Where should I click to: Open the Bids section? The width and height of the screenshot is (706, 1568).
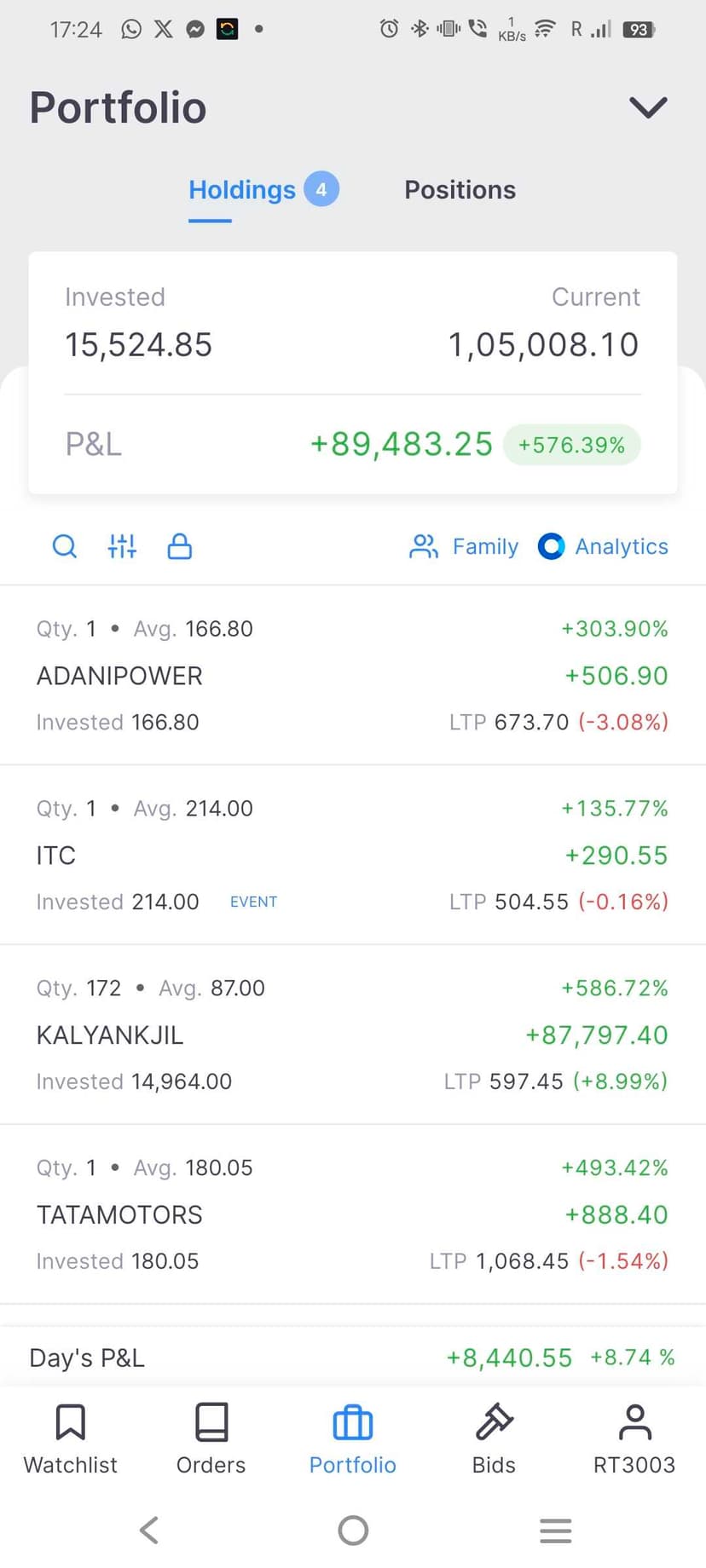click(x=494, y=1439)
